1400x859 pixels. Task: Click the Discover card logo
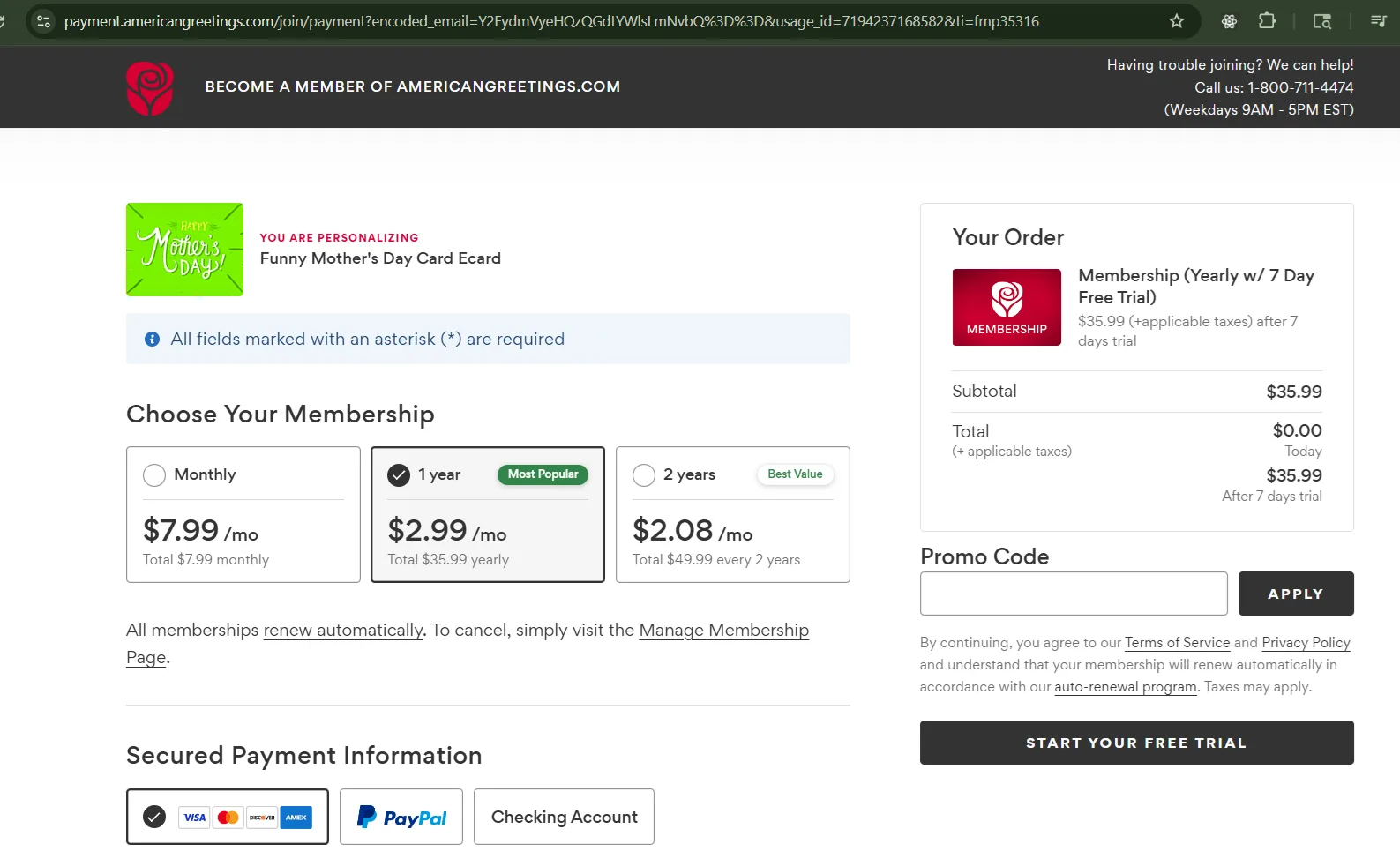click(262, 818)
